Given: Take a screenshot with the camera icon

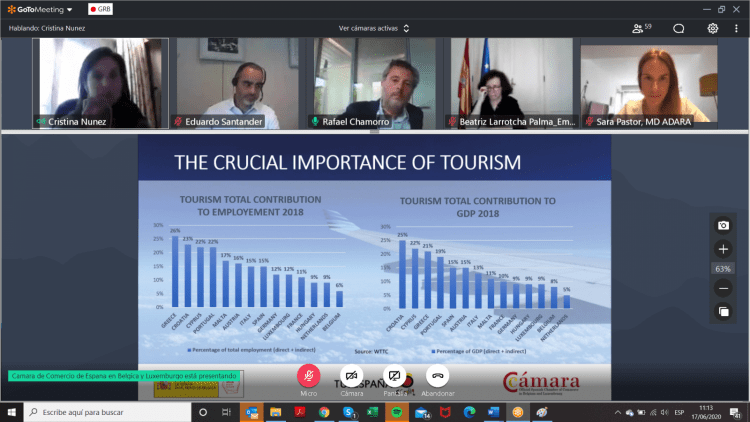Looking at the screenshot, I should [723, 225].
